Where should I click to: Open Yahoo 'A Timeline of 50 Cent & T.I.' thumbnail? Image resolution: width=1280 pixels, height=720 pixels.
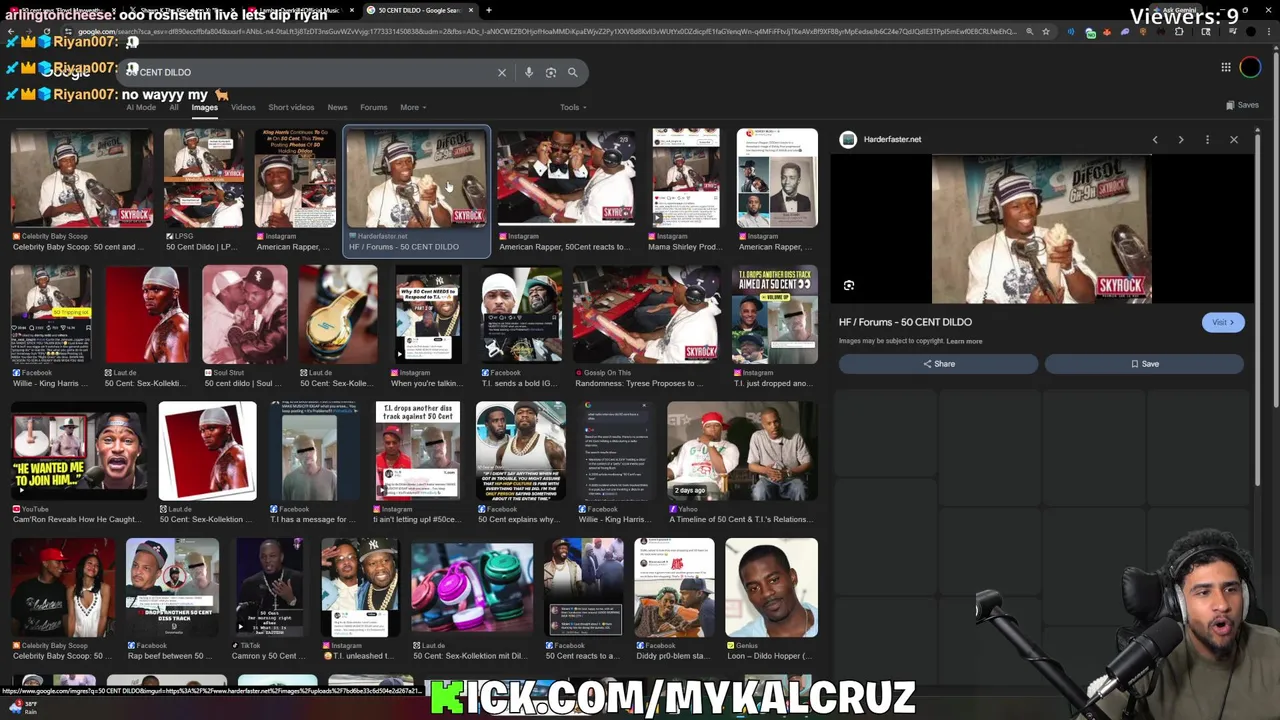tap(741, 451)
